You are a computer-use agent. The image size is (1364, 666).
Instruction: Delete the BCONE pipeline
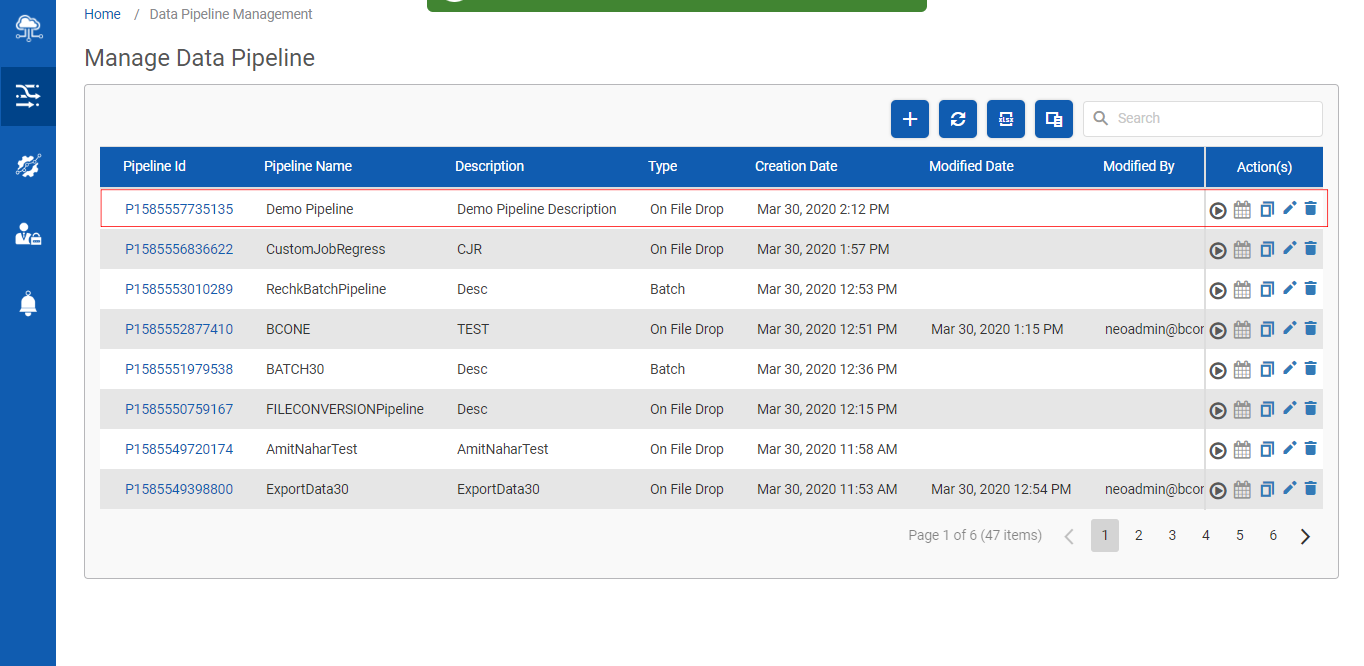[x=1311, y=328]
